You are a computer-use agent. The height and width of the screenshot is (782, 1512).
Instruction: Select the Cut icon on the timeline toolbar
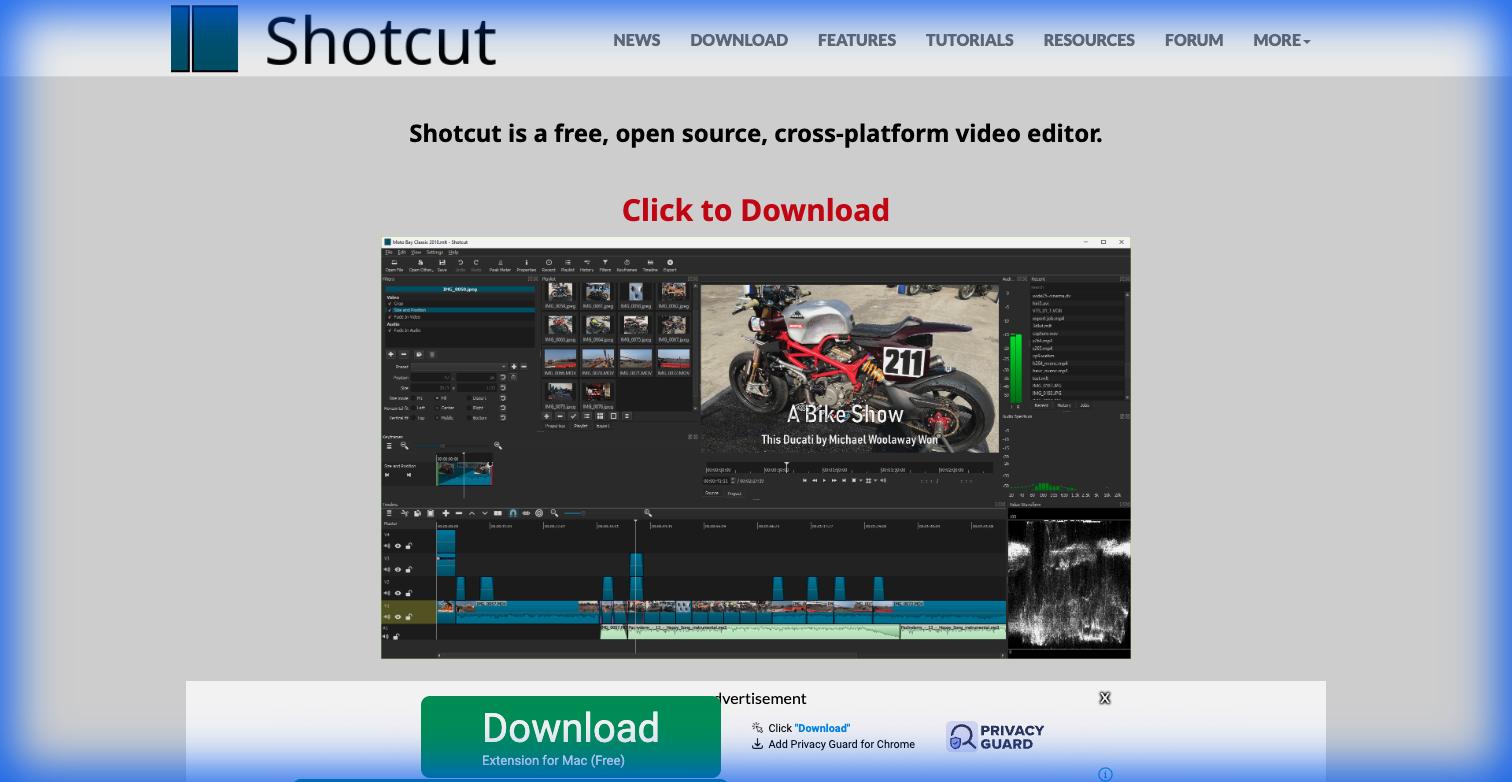pos(405,513)
